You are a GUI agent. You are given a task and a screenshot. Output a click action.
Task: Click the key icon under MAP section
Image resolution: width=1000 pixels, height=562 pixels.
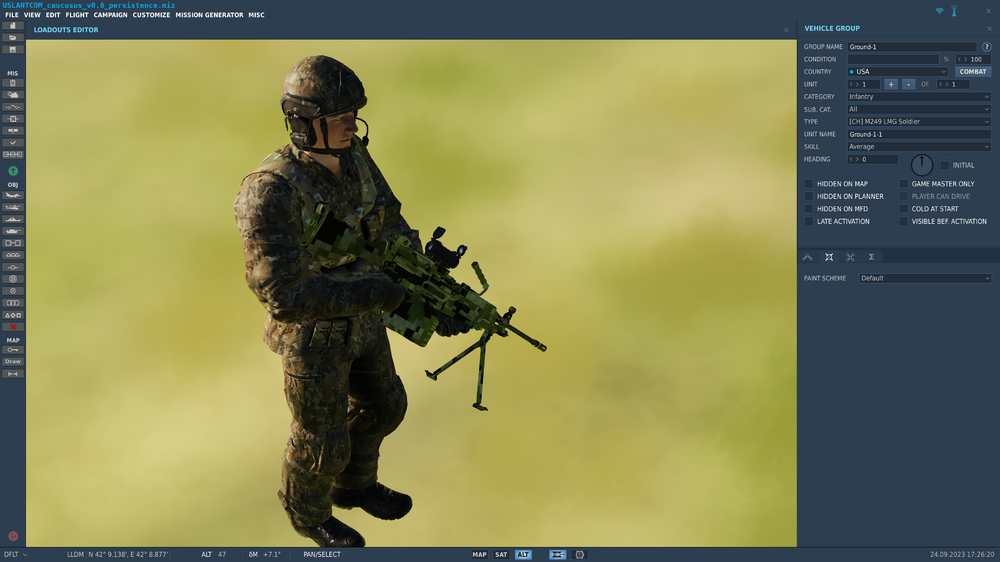coord(12,350)
